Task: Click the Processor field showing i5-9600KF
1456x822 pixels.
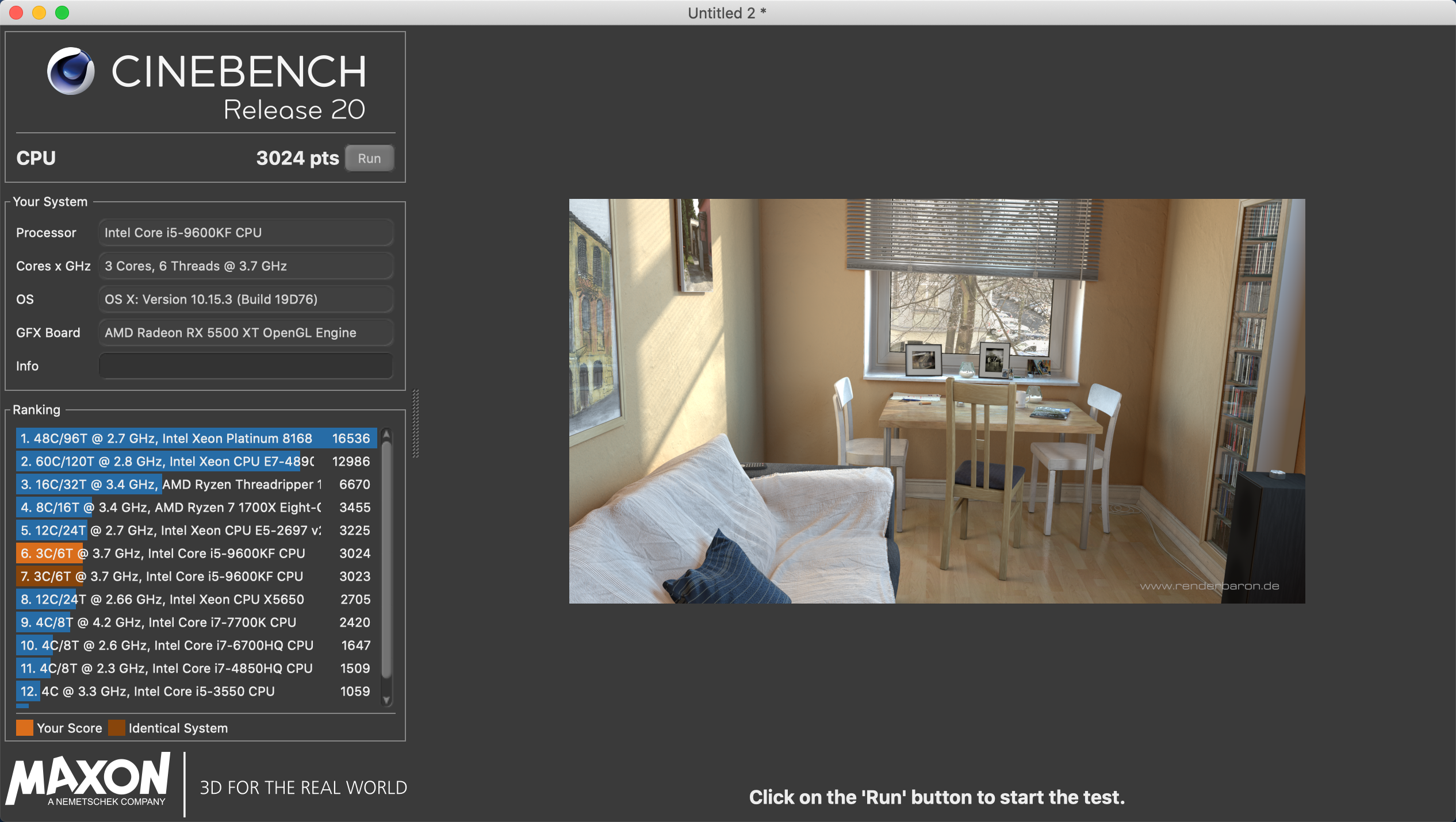Action: tap(246, 233)
